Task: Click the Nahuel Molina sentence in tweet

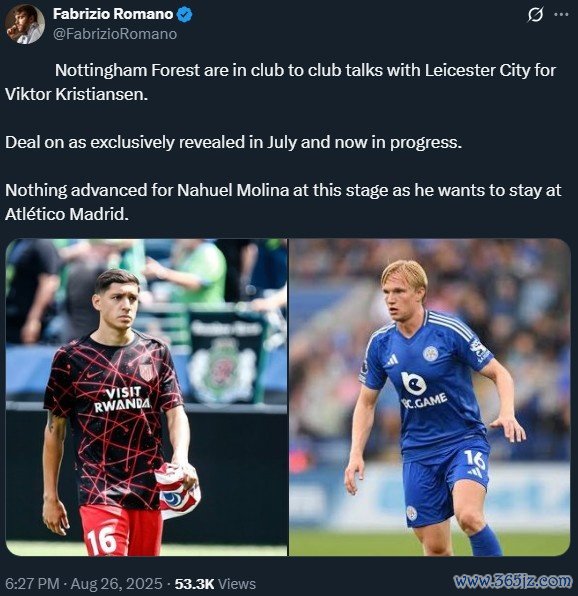Action: pyautogui.click(x=283, y=202)
